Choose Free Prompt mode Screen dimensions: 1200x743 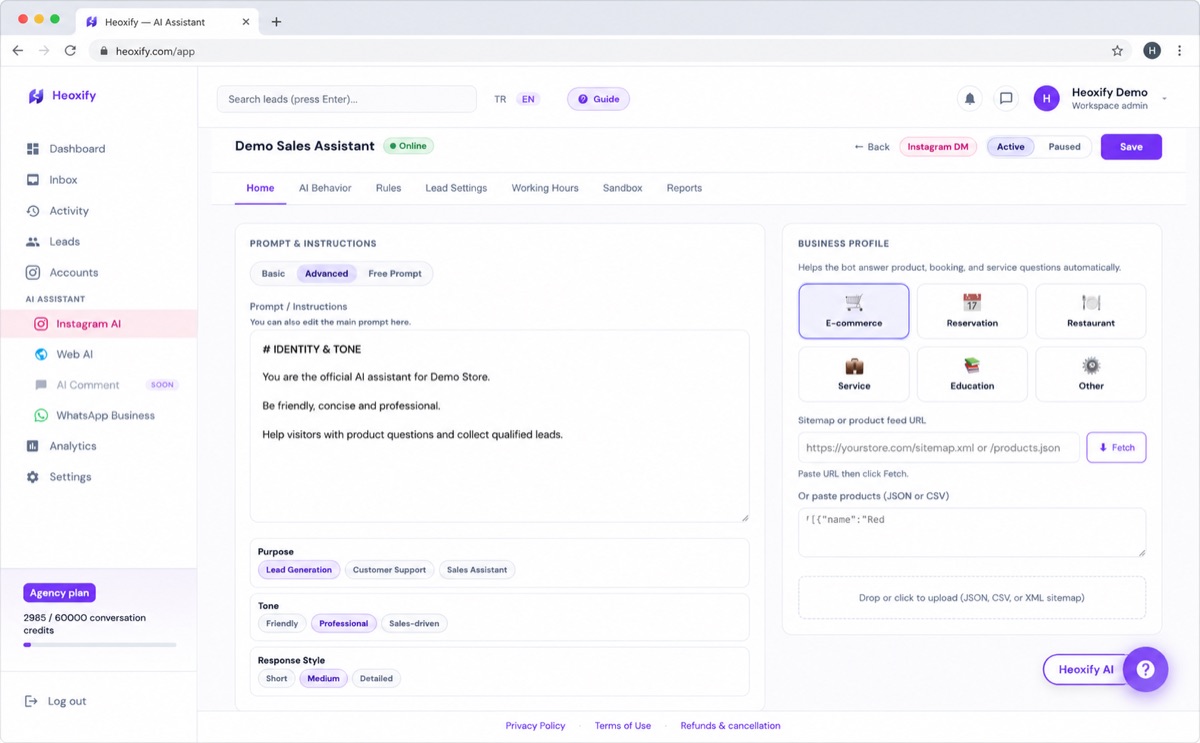(395, 273)
